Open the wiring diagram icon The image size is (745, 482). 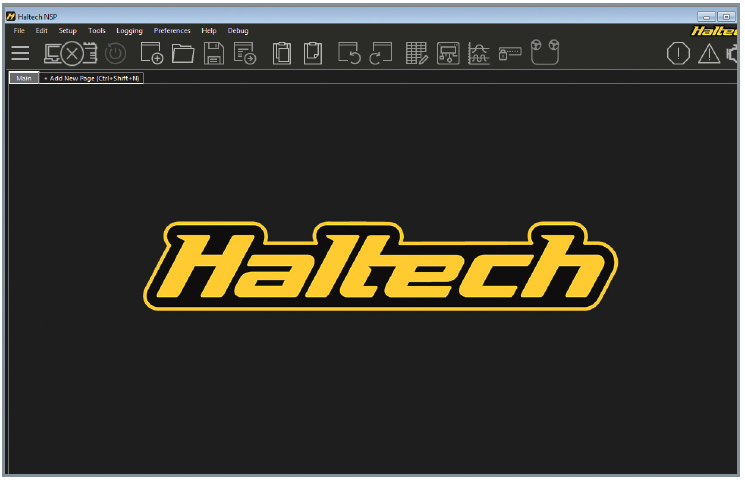click(448, 53)
